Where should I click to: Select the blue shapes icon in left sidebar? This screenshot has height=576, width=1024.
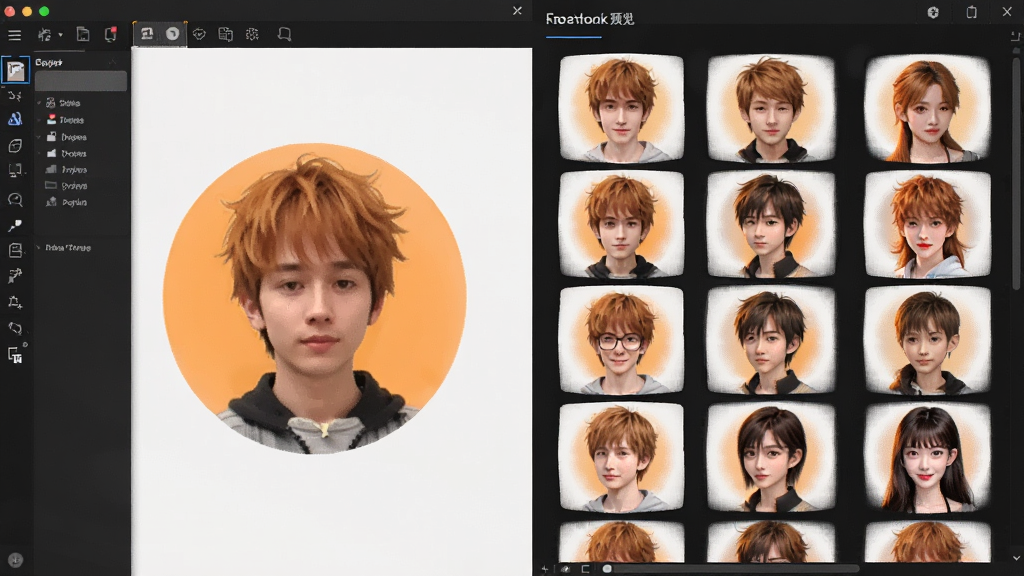pos(15,119)
